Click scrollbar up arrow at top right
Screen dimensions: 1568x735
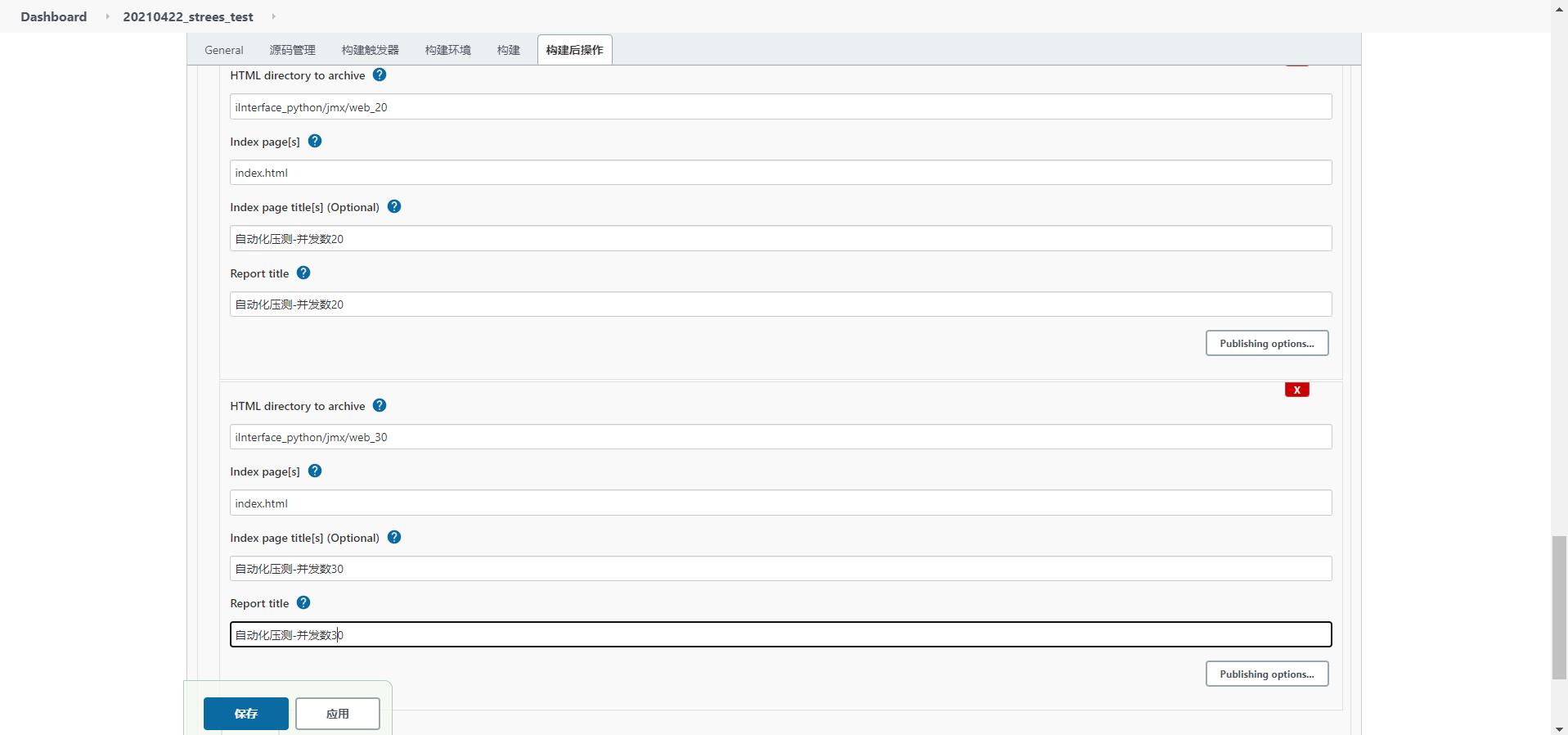pyautogui.click(x=1559, y=7)
